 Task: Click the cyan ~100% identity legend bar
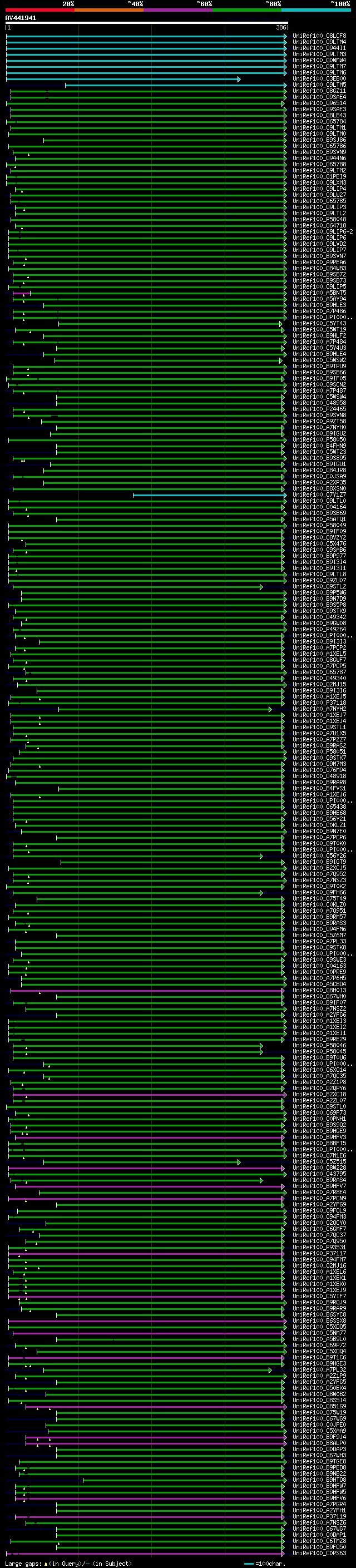click(x=317, y=10)
